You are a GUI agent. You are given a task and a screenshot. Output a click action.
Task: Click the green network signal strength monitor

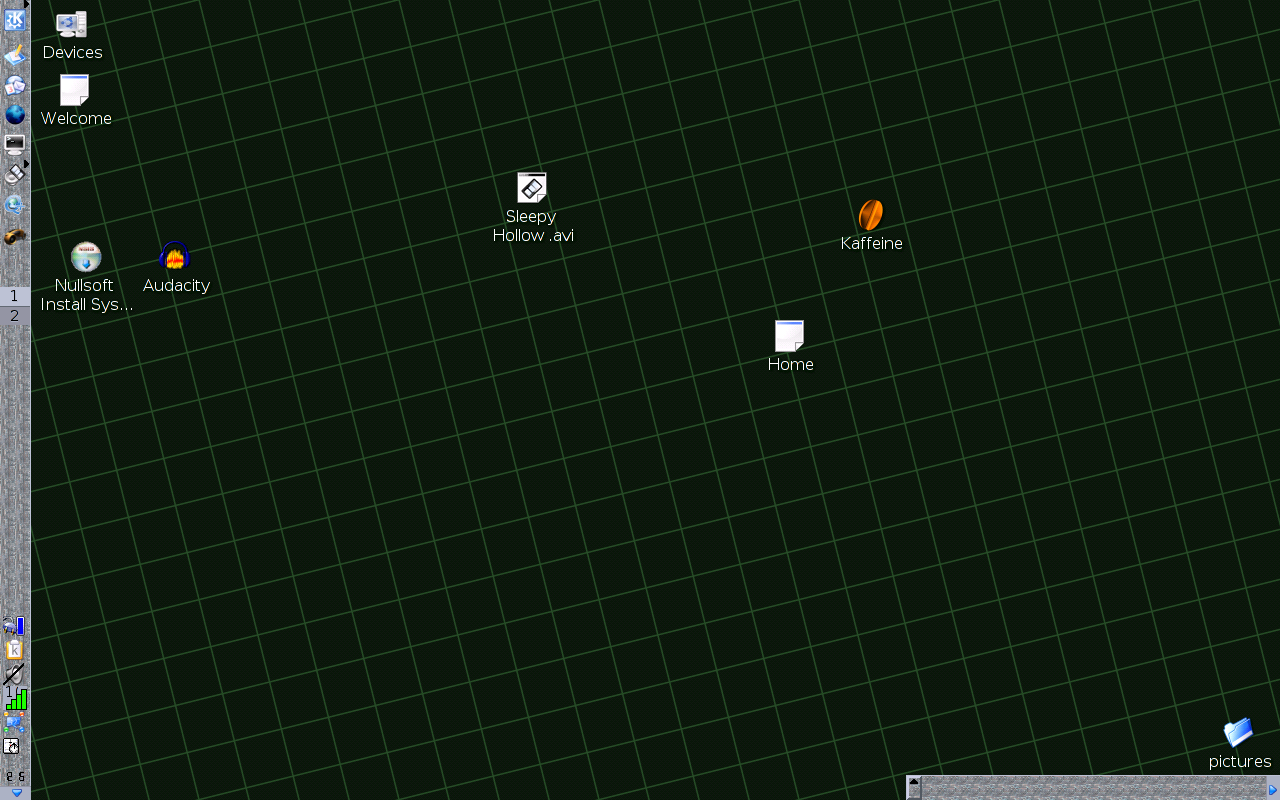pos(16,698)
